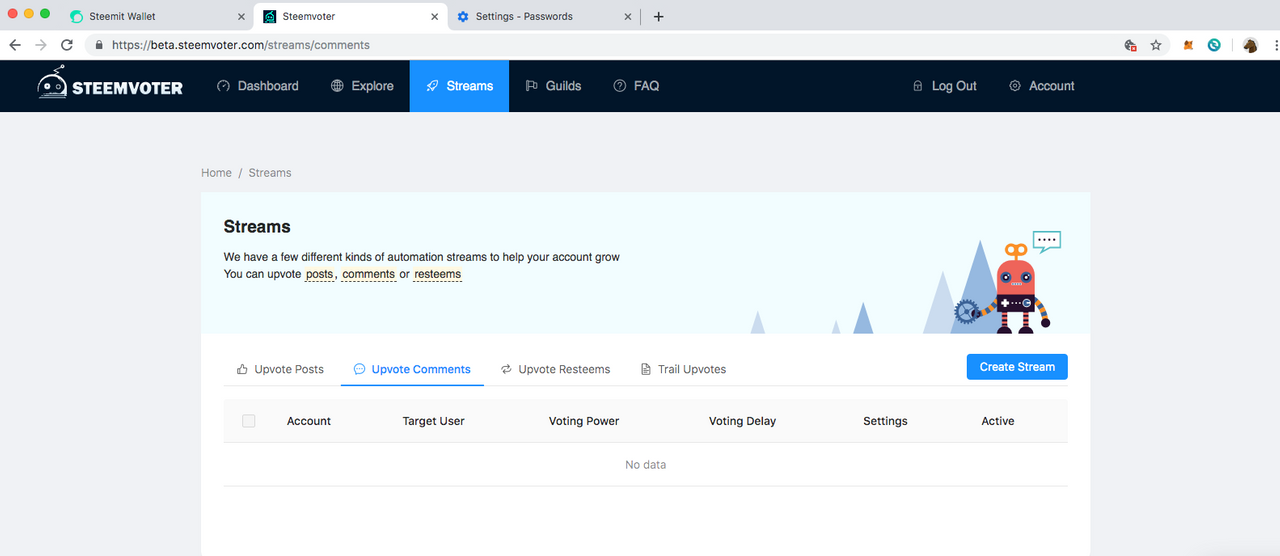
Task: Bookmark this page with star icon
Action: 1156,45
